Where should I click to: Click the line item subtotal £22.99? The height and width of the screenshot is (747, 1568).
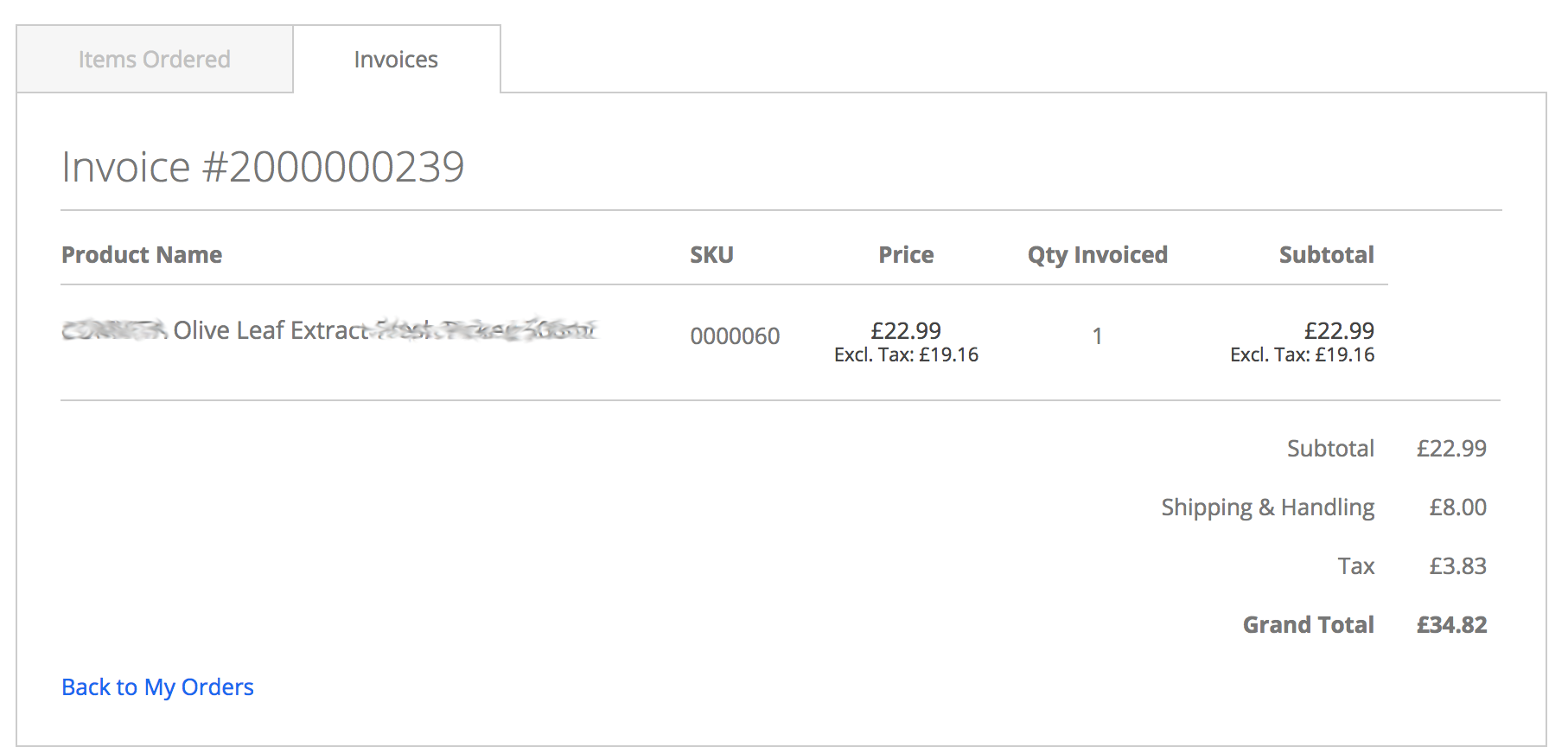pyautogui.click(x=1339, y=330)
